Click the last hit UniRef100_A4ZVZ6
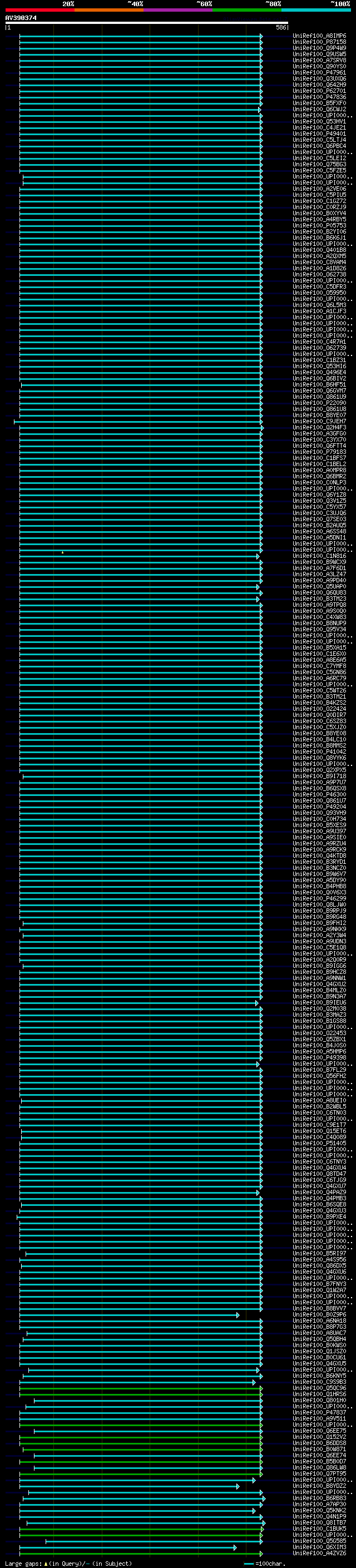Viewport: 356px width, 1568px height. coord(319,1554)
